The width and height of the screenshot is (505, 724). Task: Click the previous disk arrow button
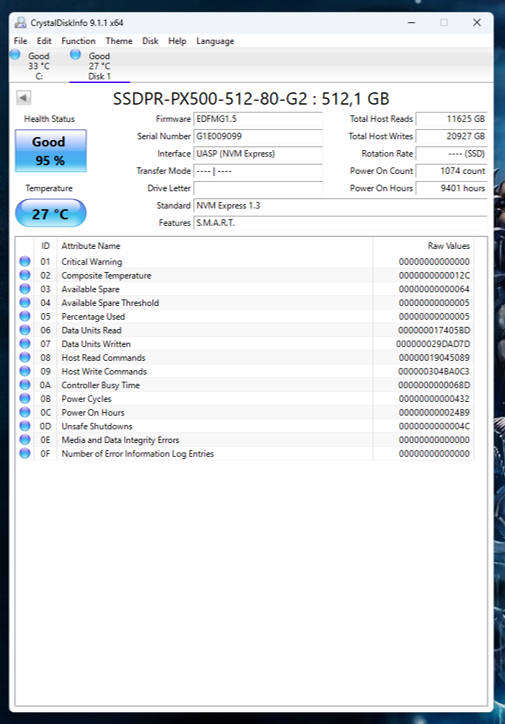24,97
